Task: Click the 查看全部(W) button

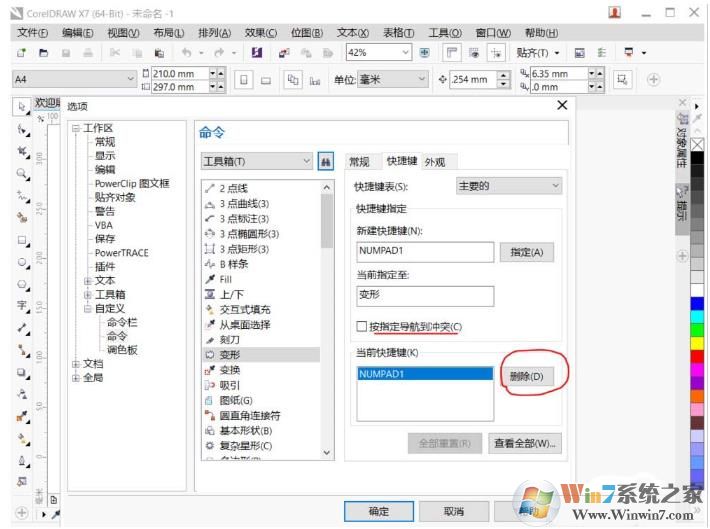Action: click(525, 443)
